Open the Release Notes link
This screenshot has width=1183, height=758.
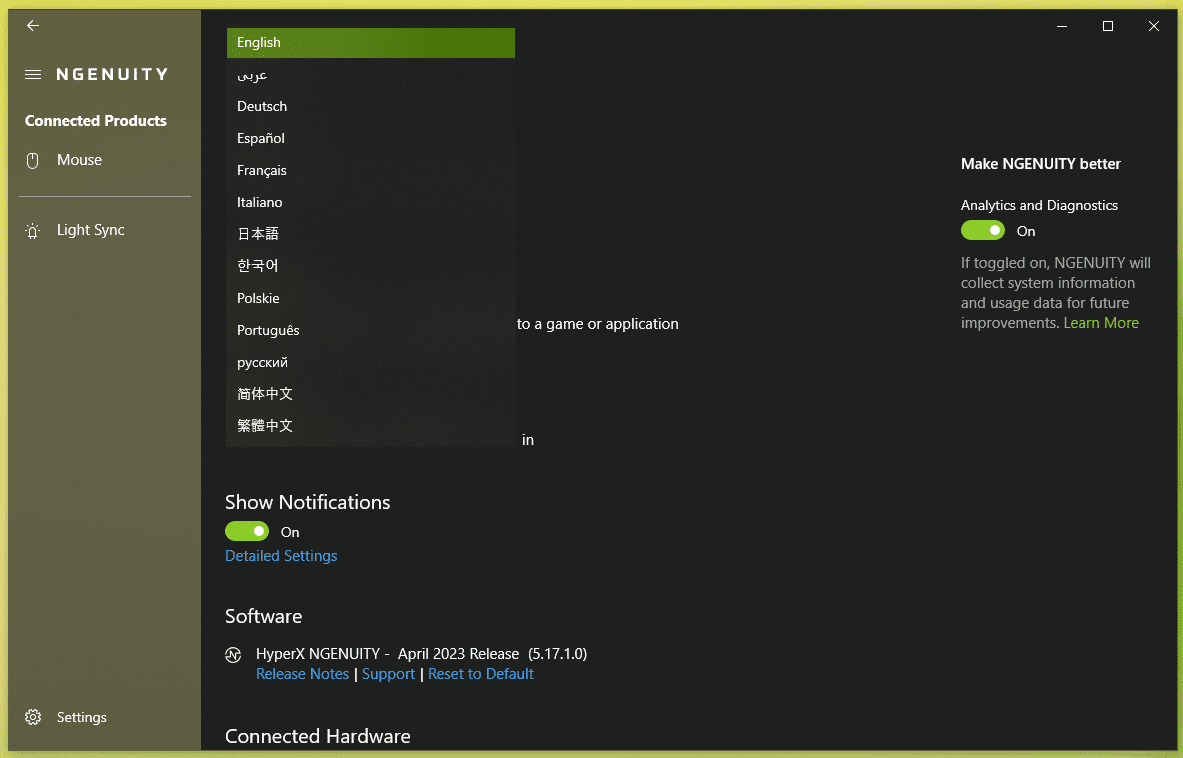[303, 674]
